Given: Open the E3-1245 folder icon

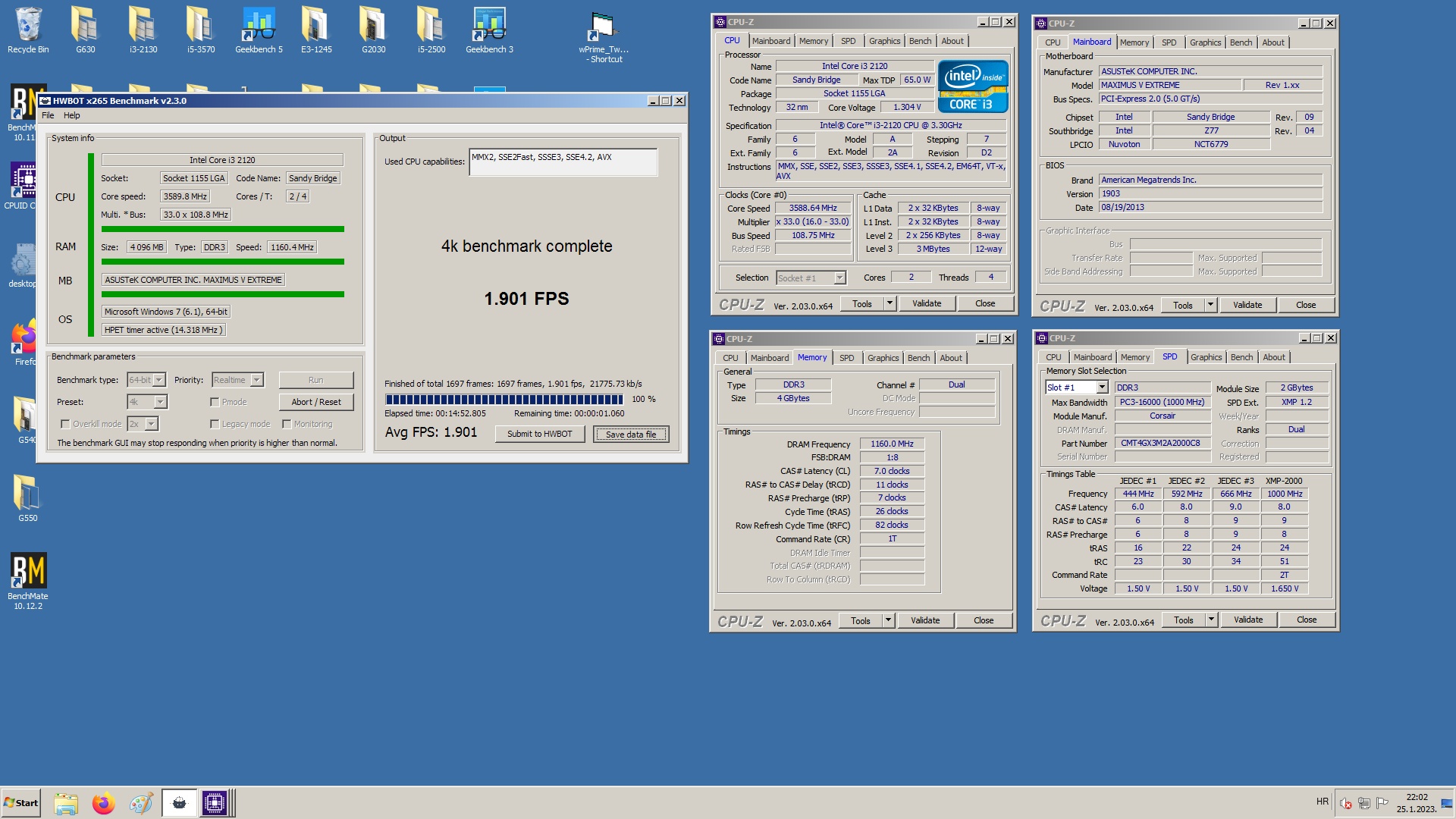Looking at the screenshot, I should (x=316, y=30).
